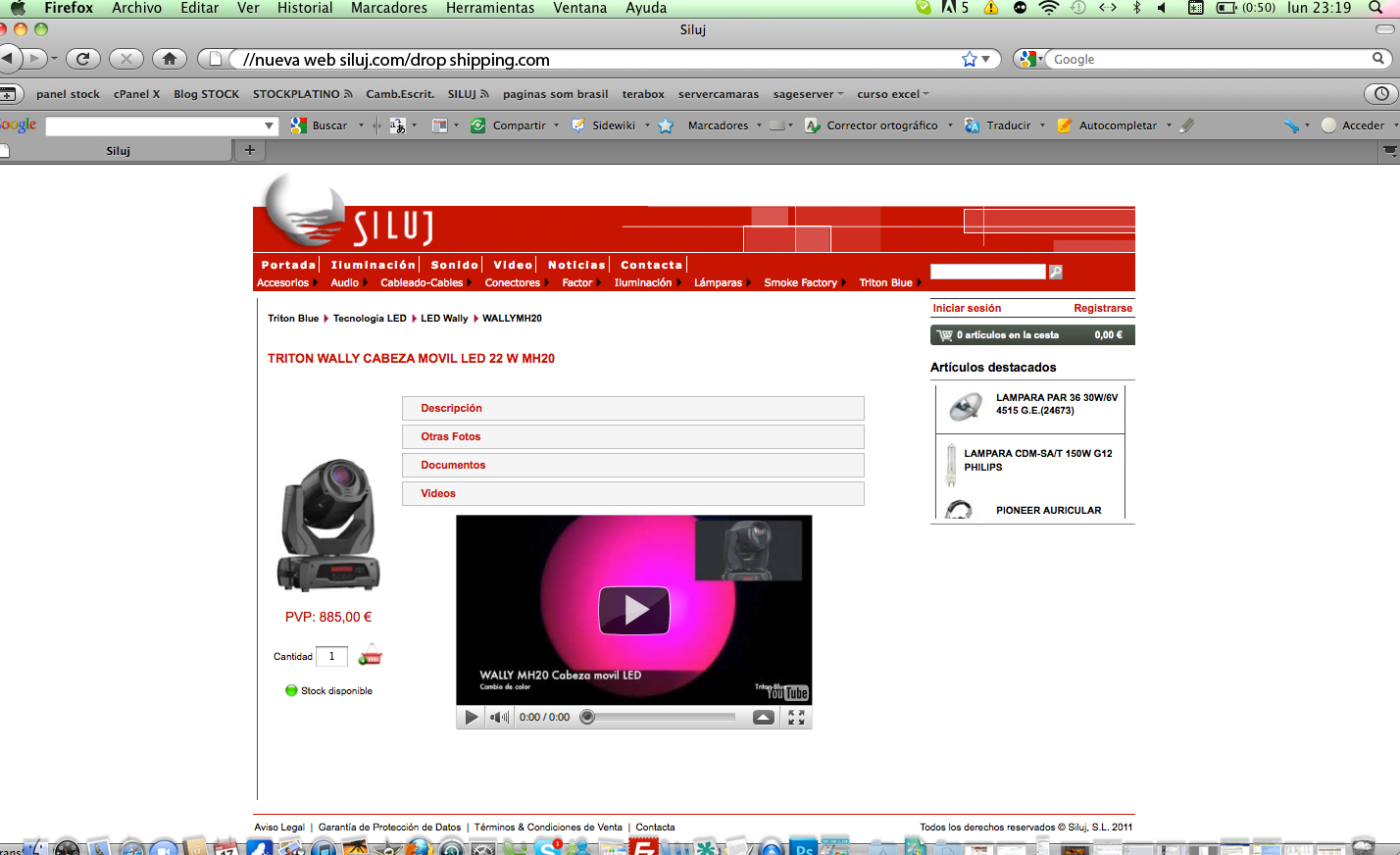Expand the Descripción section
Image resolution: width=1400 pixels, height=855 pixels.
(633, 408)
